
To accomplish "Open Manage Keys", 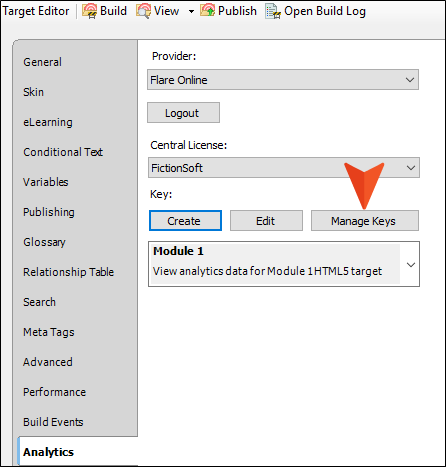I will pos(365,220).
